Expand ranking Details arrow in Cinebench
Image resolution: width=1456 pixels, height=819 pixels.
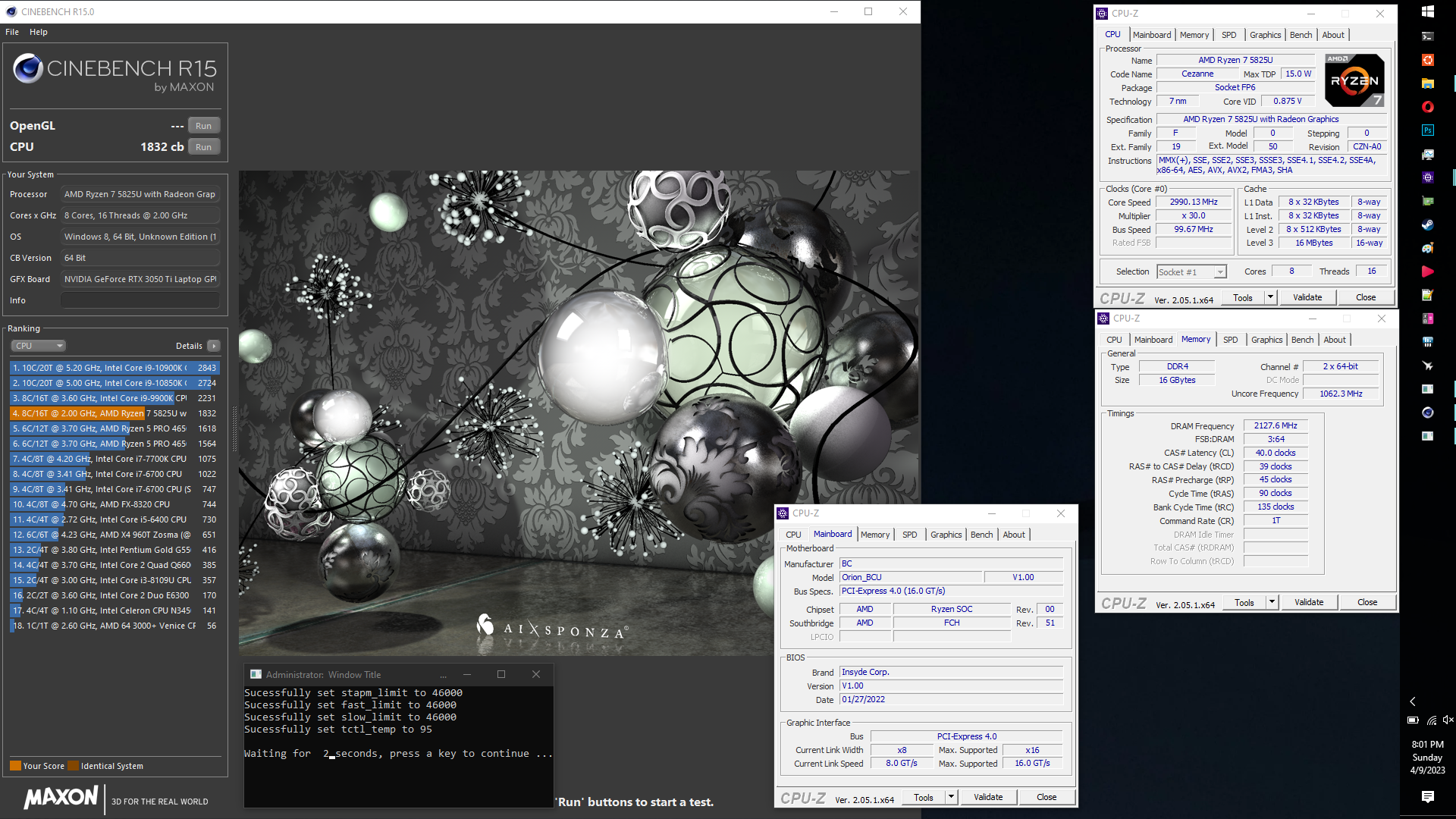click(x=214, y=346)
